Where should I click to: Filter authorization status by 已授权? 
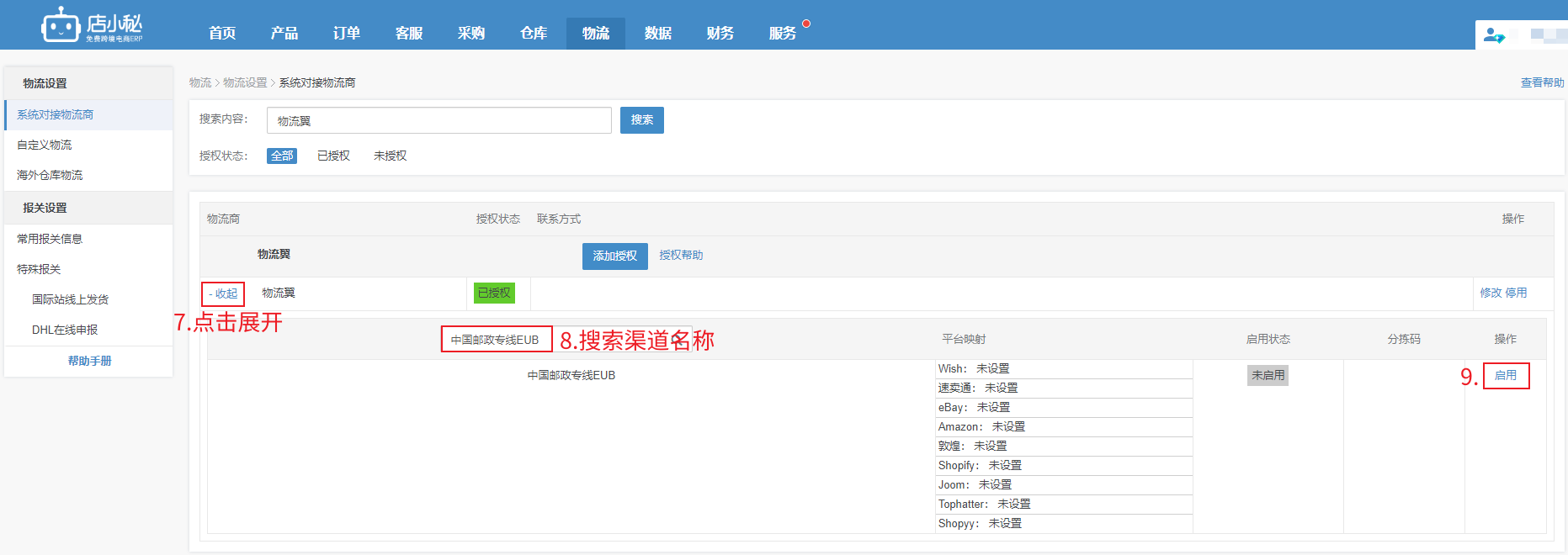(x=333, y=156)
